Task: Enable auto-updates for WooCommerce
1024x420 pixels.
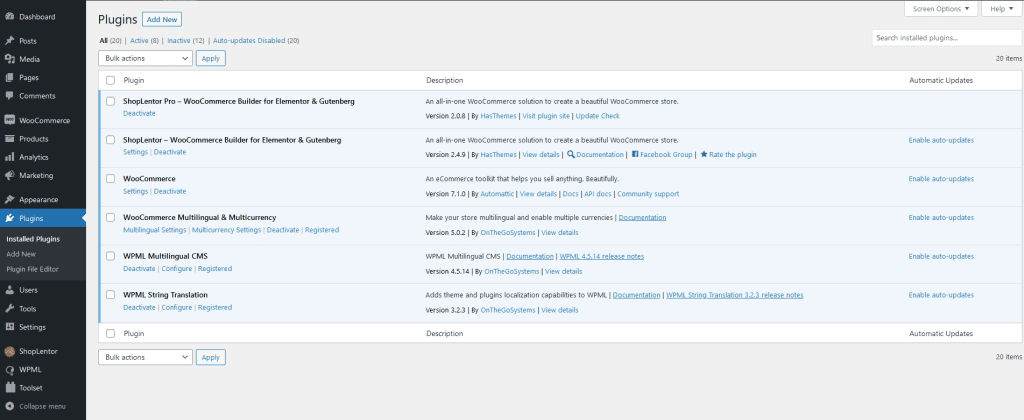Action: 941,179
